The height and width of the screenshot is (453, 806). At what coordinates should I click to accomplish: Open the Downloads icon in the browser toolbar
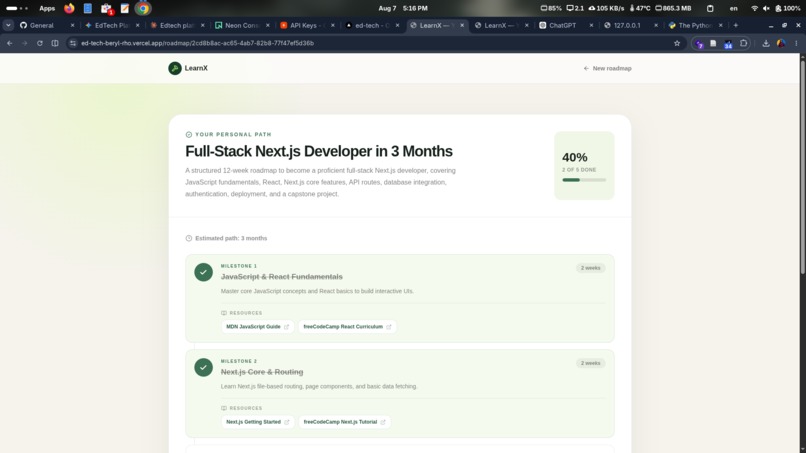point(766,43)
